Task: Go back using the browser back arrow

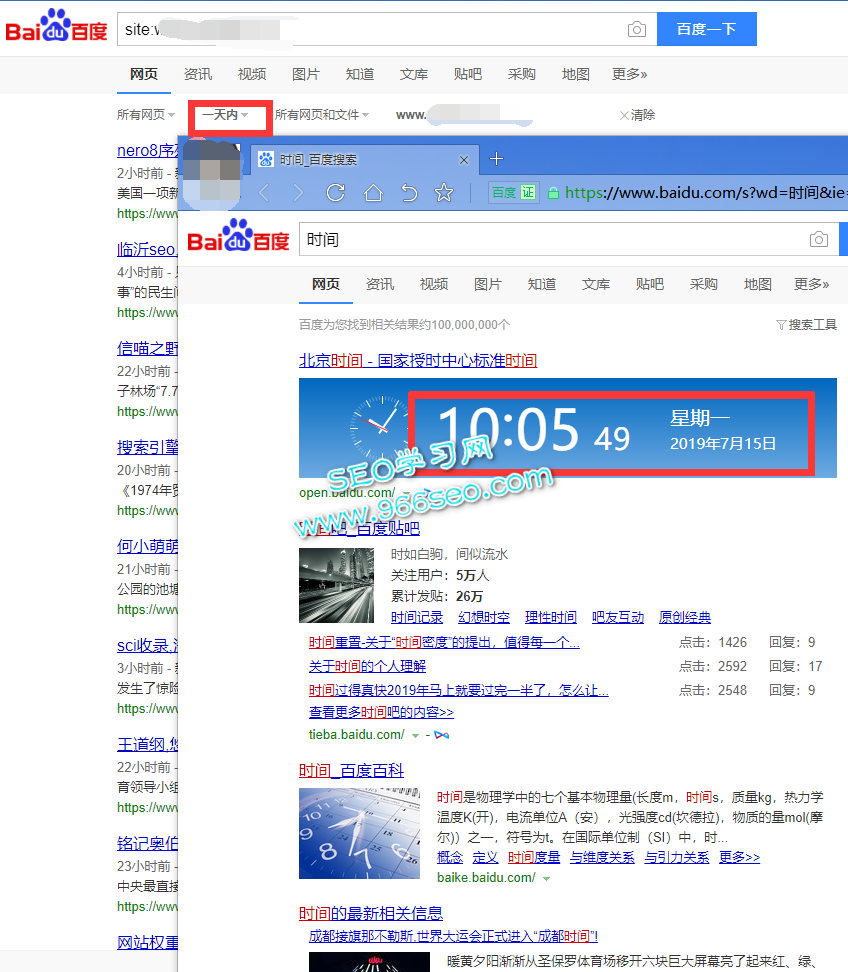Action: point(264,193)
